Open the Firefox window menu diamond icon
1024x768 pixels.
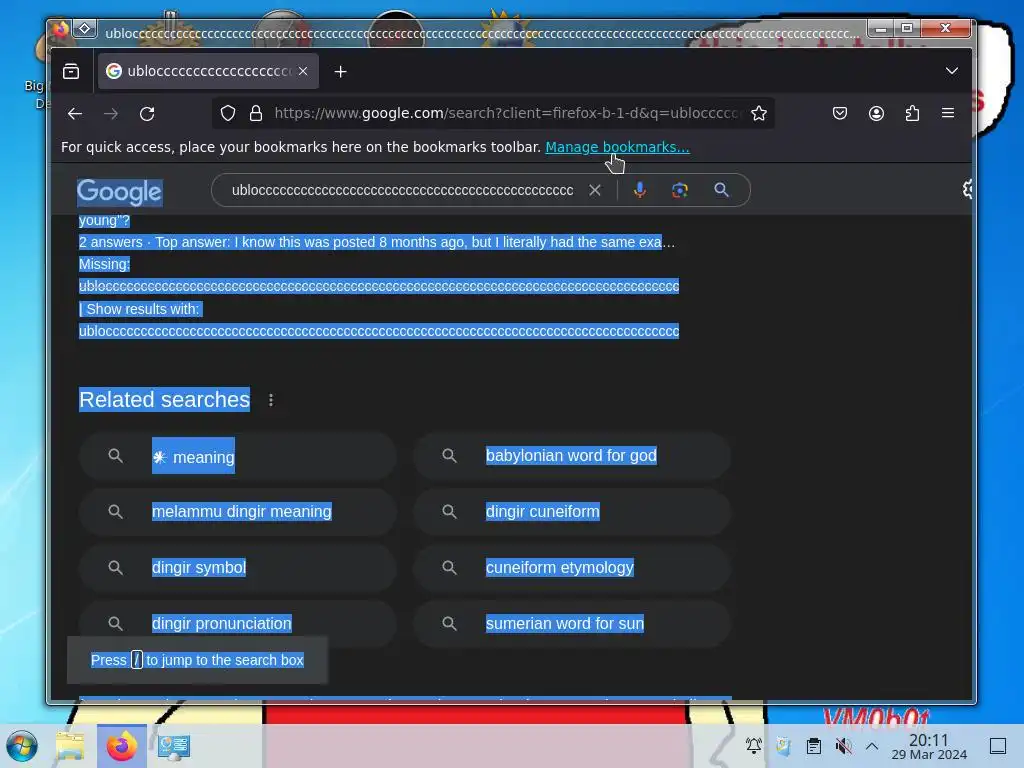pyautogui.click(x=85, y=28)
